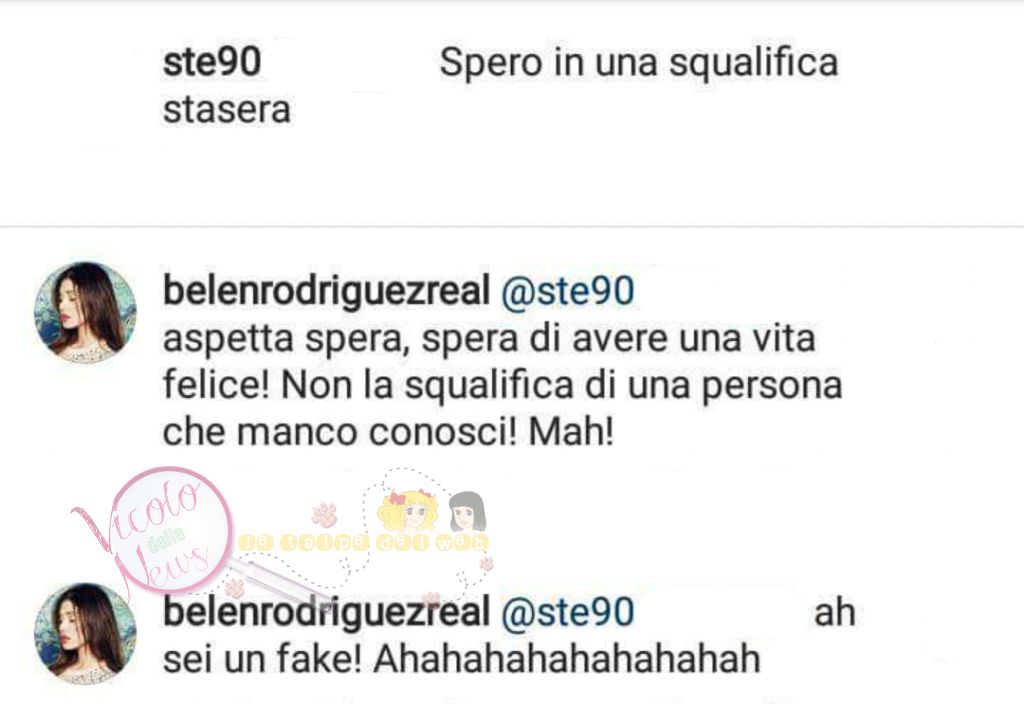
Task: Click the 'che manco conosci! Mah!' line
Action: click(389, 432)
